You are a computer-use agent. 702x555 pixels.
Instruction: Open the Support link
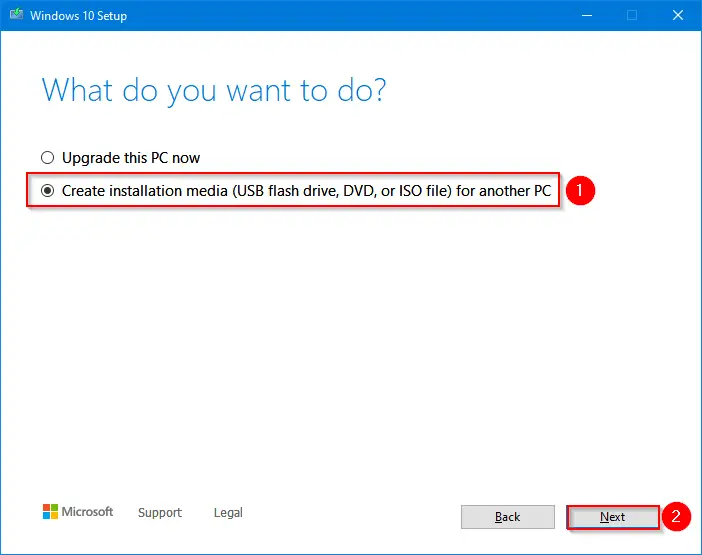(x=160, y=512)
